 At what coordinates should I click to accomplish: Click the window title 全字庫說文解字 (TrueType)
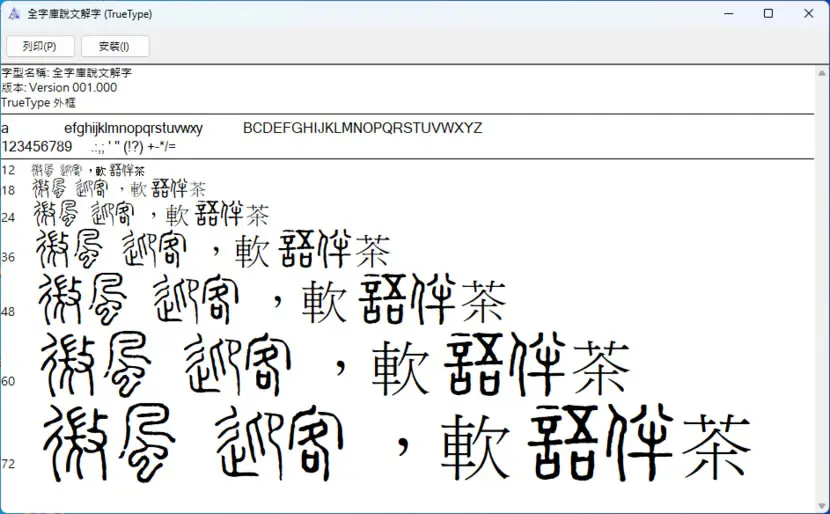click(x=89, y=14)
